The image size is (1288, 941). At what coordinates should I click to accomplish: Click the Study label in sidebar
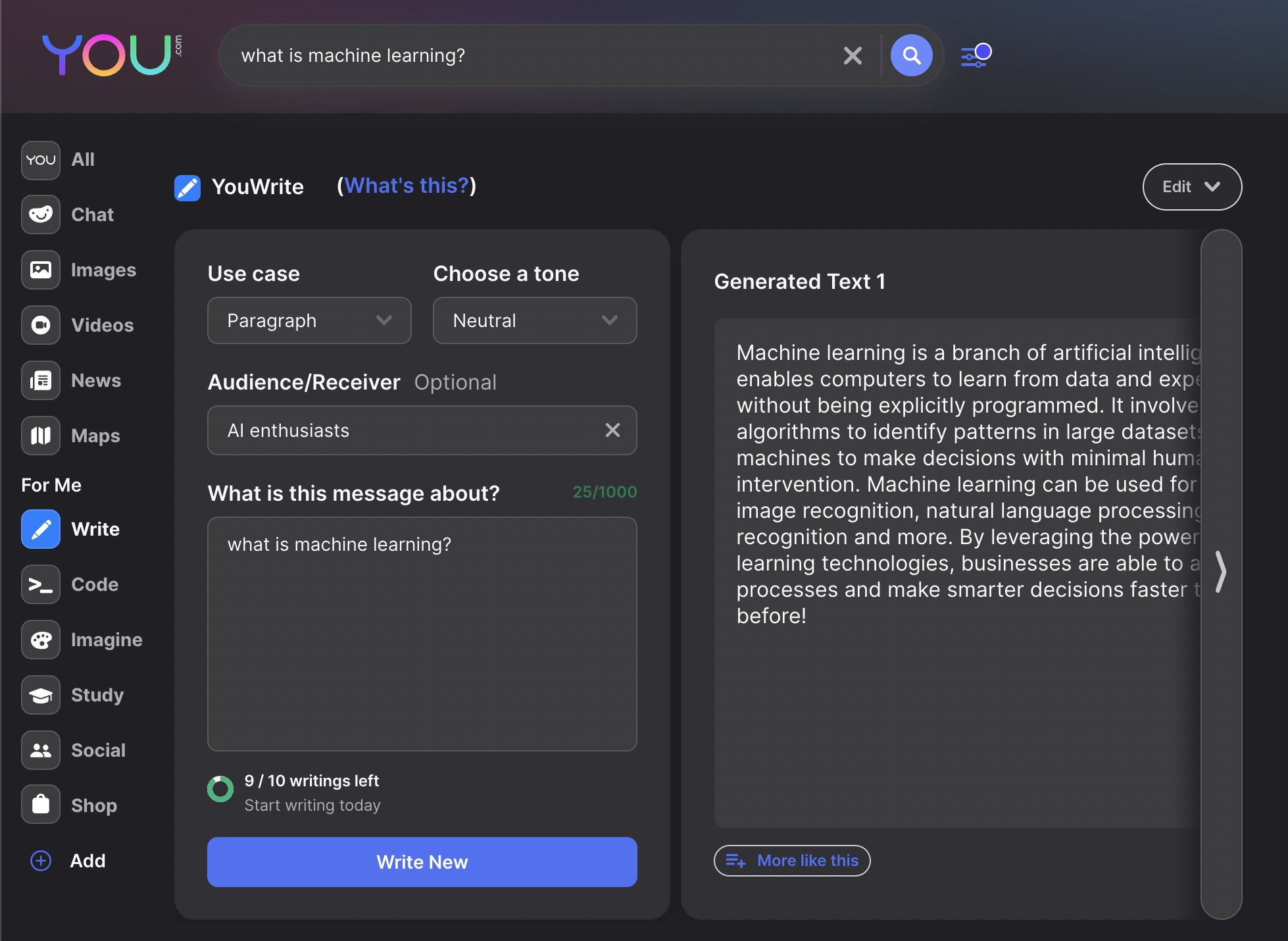click(97, 695)
